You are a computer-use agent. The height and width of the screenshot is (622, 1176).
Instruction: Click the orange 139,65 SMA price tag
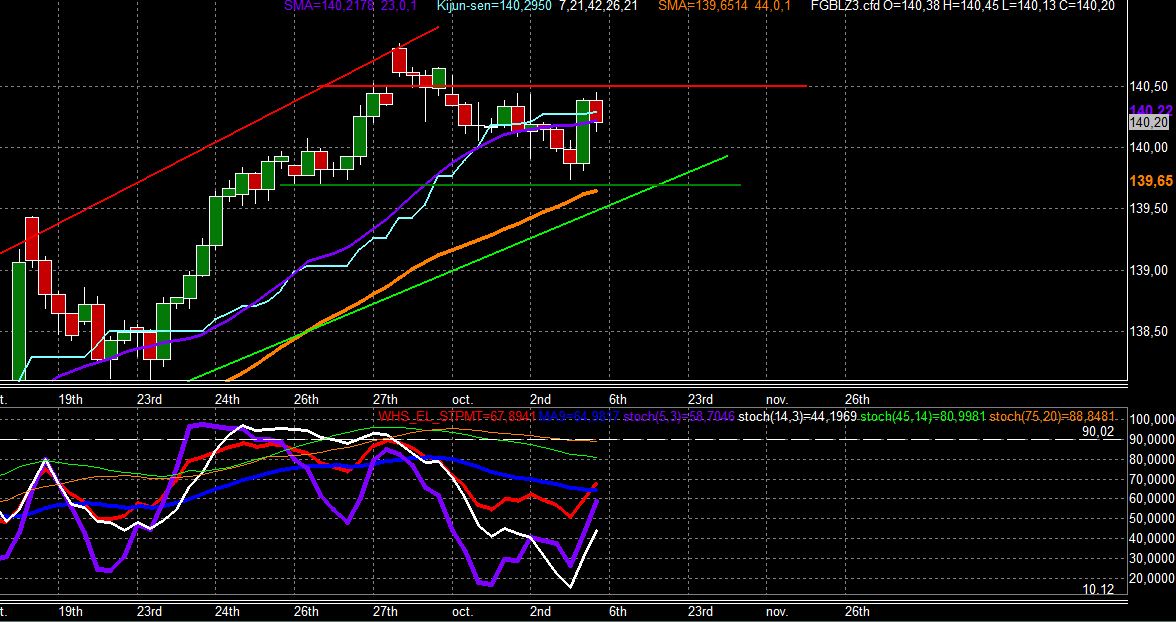[x=1150, y=181]
